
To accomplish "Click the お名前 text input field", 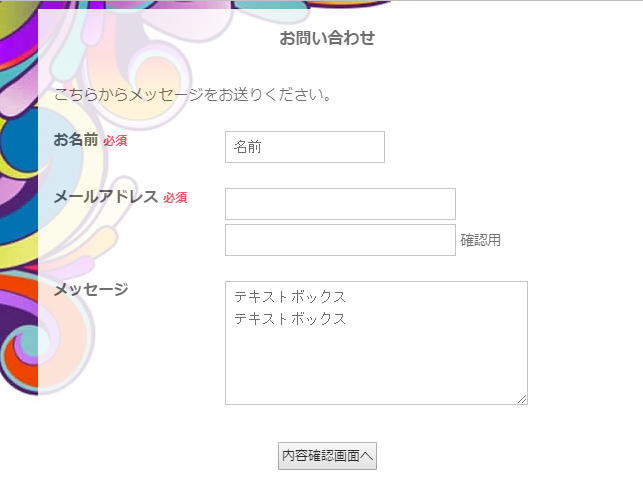I will pyautogui.click(x=304, y=146).
